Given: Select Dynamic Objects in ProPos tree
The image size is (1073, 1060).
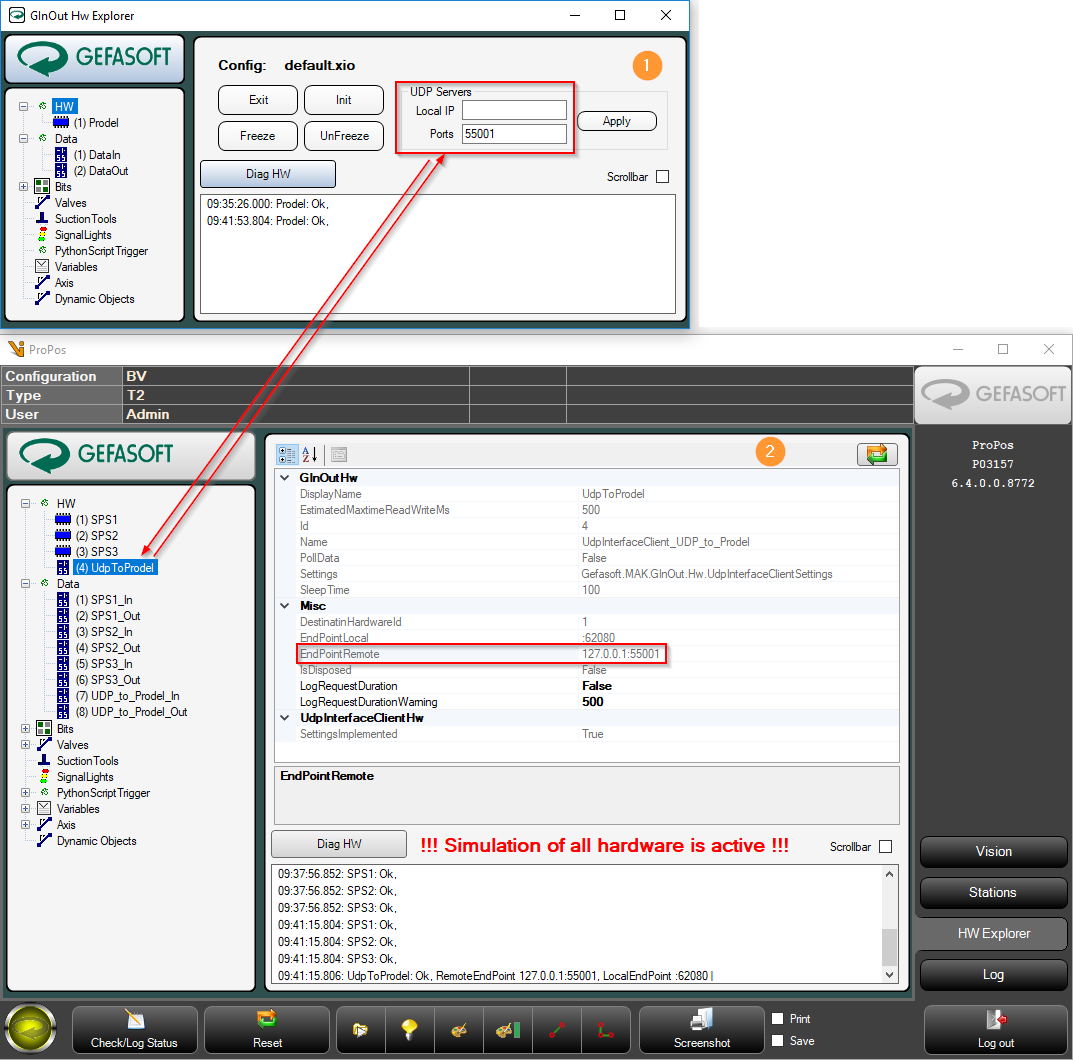Looking at the screenshot, I should pos(96,840).
